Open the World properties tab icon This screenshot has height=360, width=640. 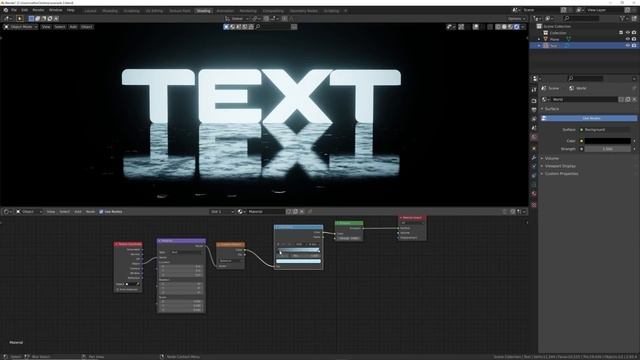[x=534, y=138]
